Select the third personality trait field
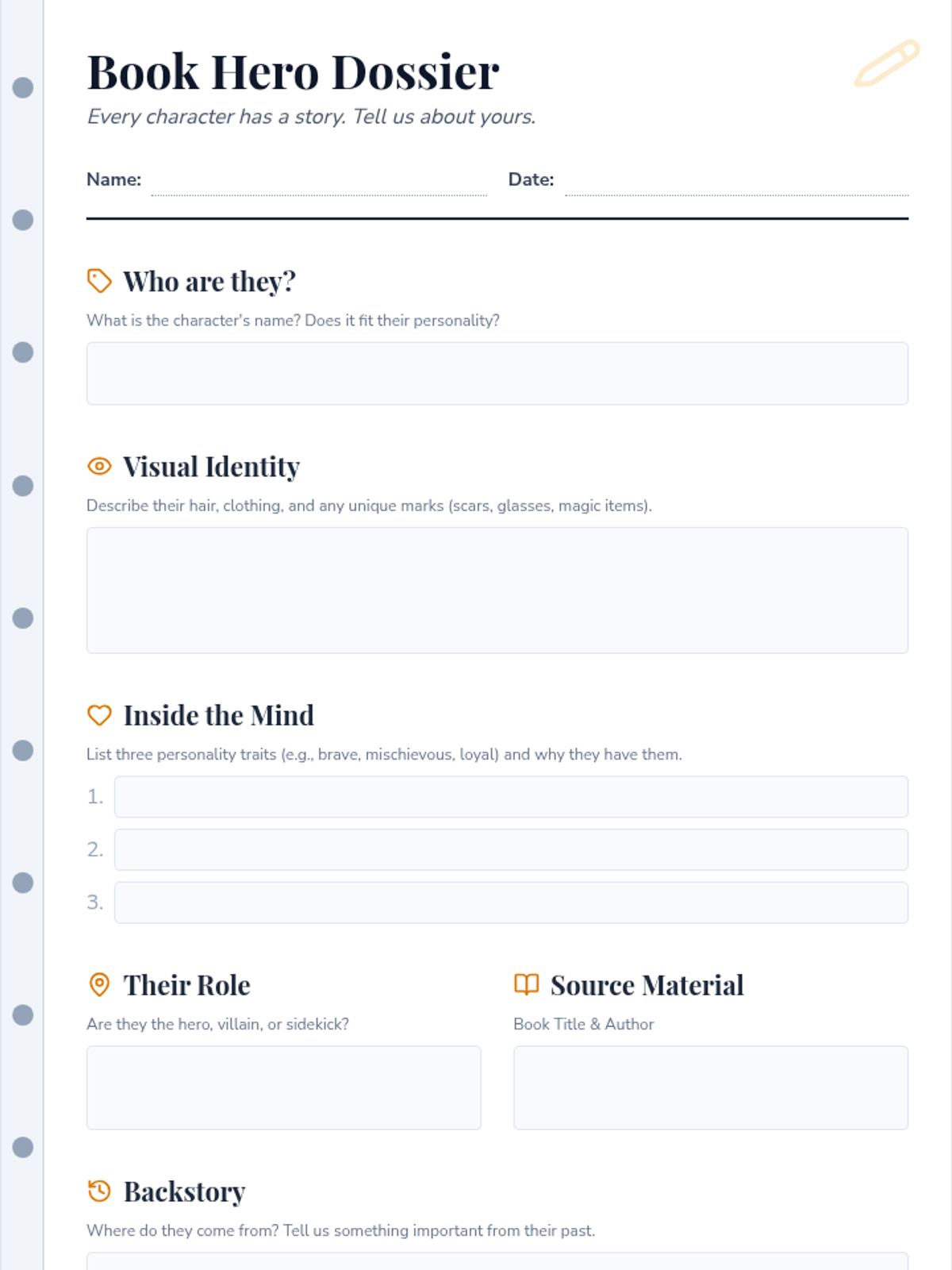 click(x=511, y=902)
